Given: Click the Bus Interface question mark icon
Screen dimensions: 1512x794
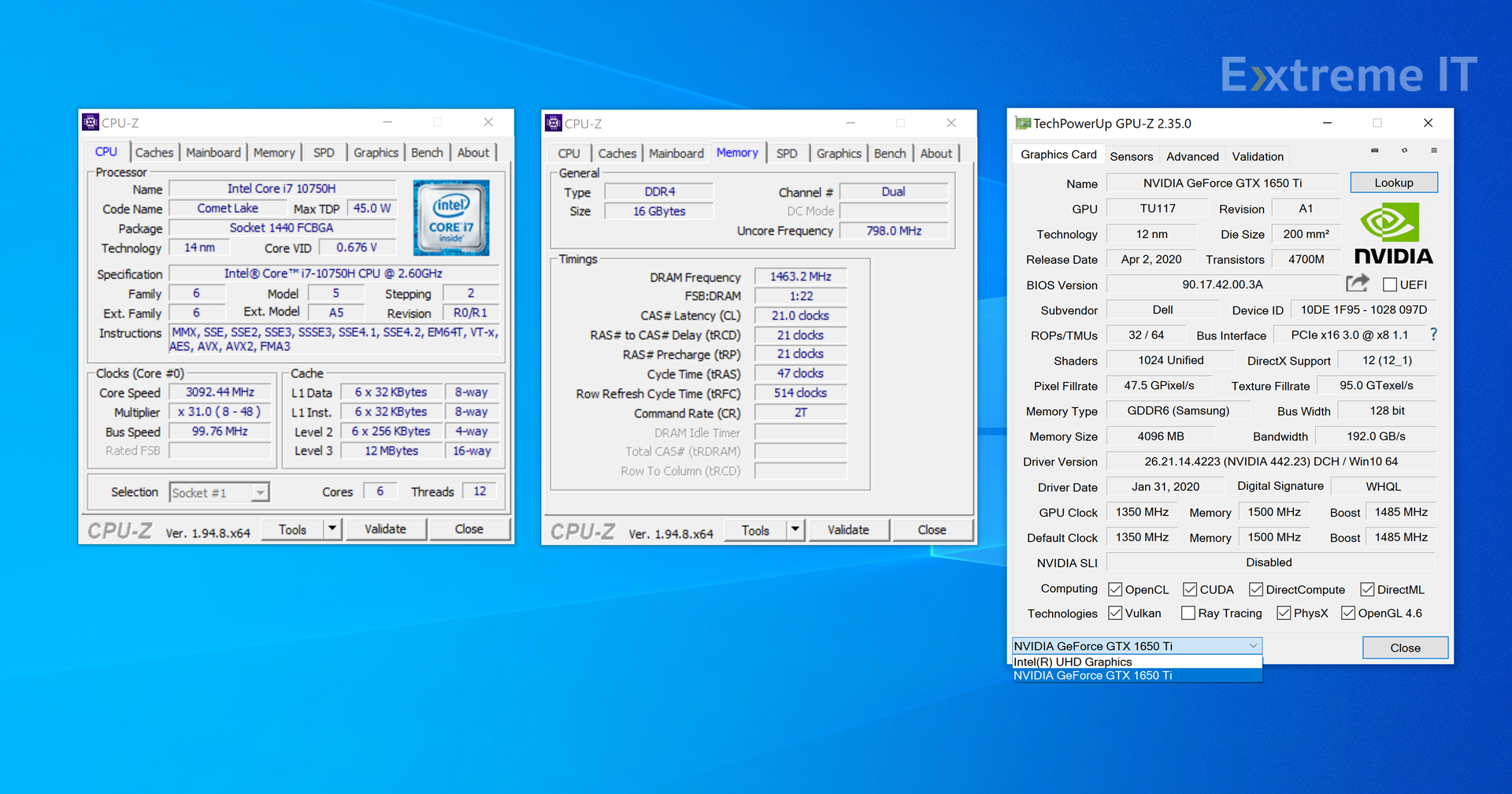Looking at the screenshot, I should (x=1433, y=335).
